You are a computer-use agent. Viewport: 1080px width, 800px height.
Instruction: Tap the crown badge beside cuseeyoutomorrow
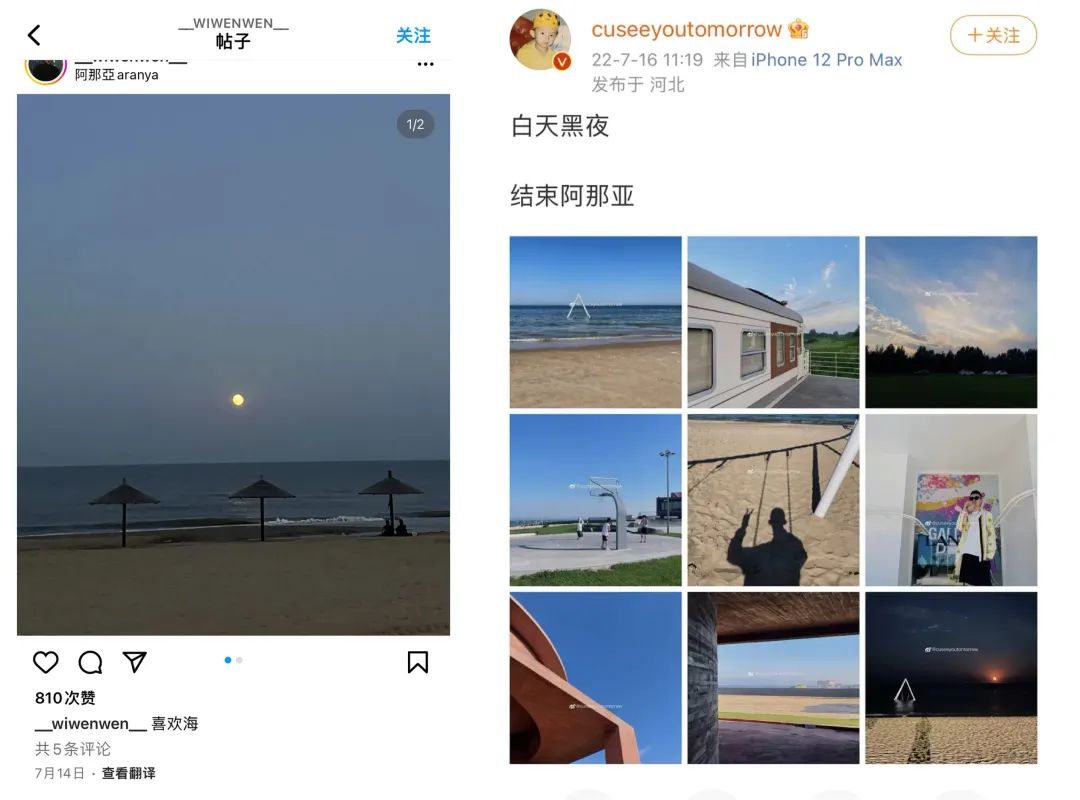click(x=798, y=30)
